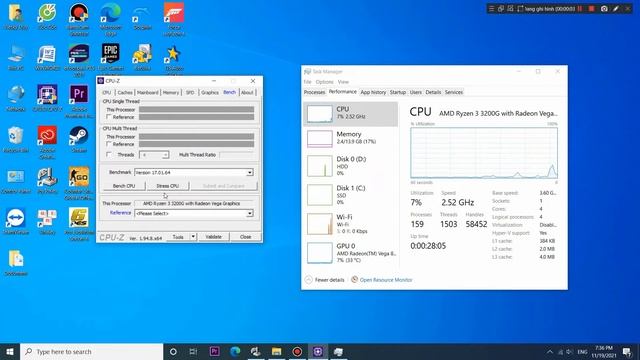Image resolution: width=640 pixels, height=360 pixels.
Task: Select Wi-Fi performance item
Action: point(351,224)
